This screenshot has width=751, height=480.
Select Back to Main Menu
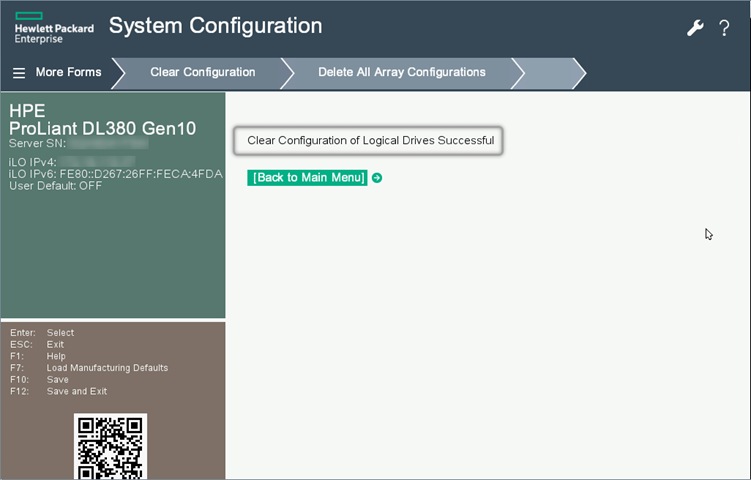pyautogui.click(x=307, y=178)
